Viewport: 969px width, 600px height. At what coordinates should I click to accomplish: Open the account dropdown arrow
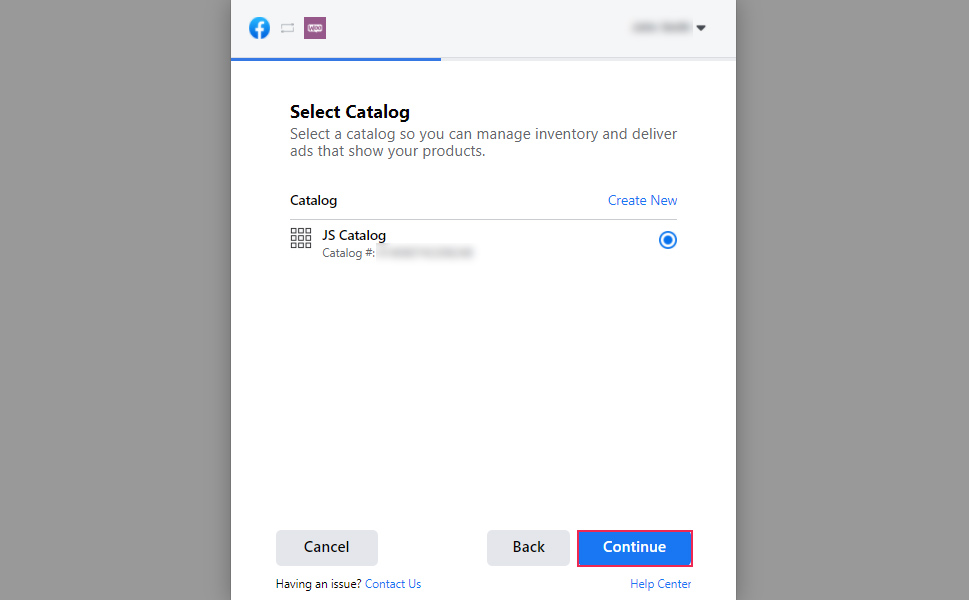[701, 28]
